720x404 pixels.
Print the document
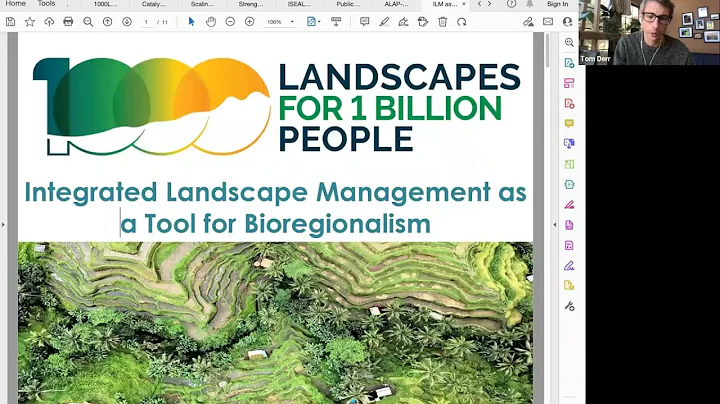coord(68,22)
